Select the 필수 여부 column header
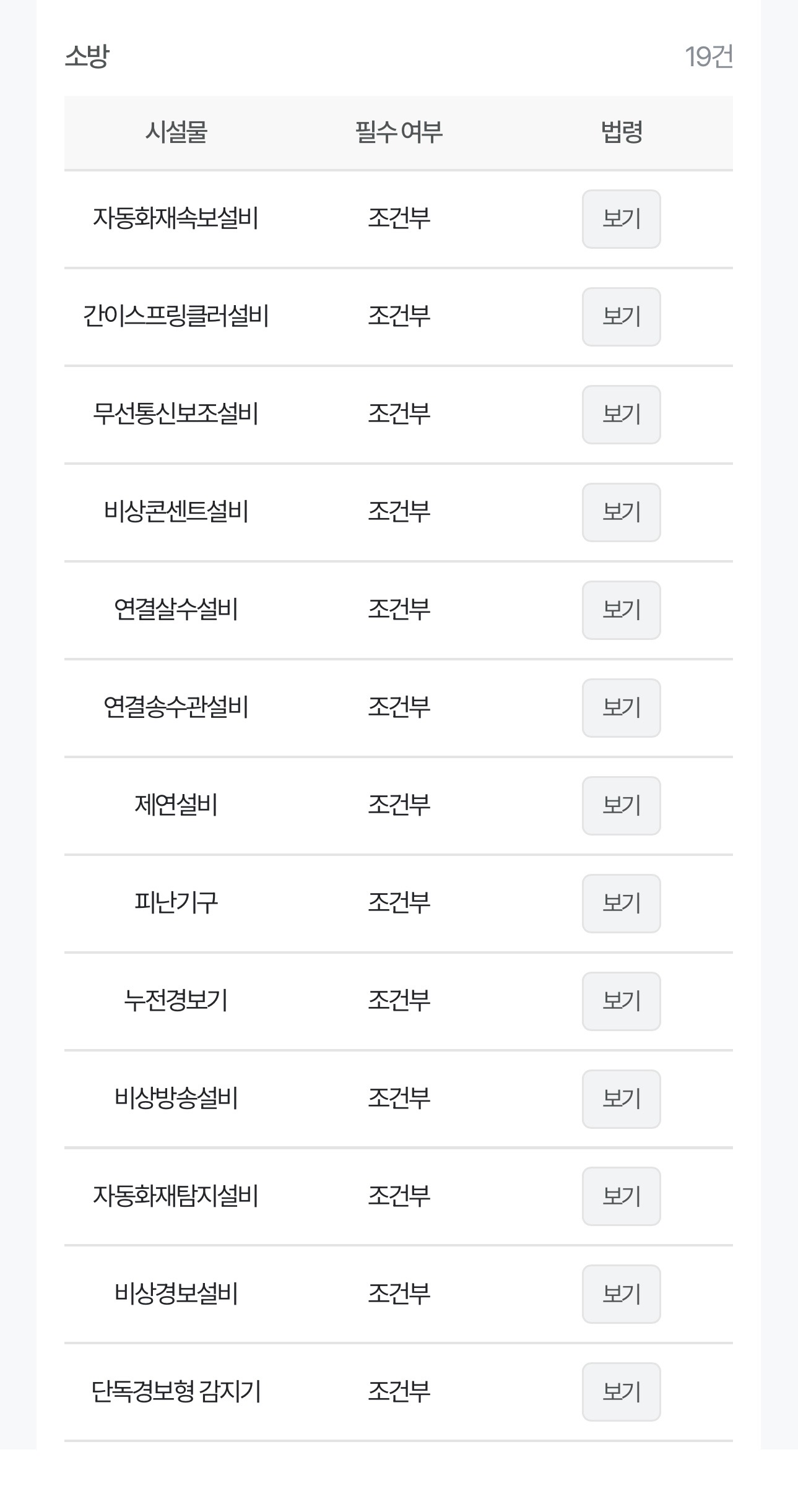Image resolution: width=798 pixels, height=1512 pixels. (399, 132)
